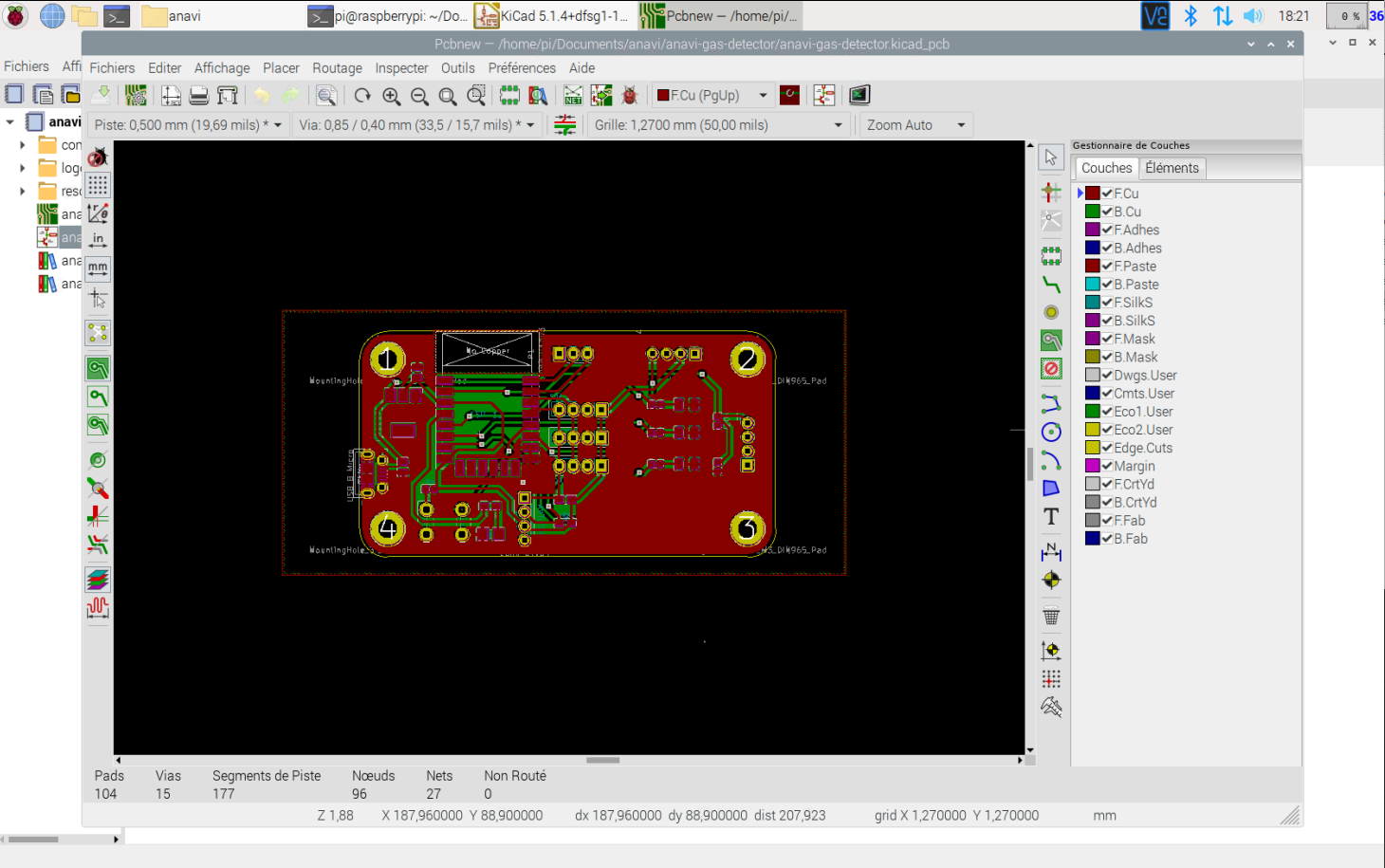
Task: Expand the anavi project tree root
Action: [10, 122]
